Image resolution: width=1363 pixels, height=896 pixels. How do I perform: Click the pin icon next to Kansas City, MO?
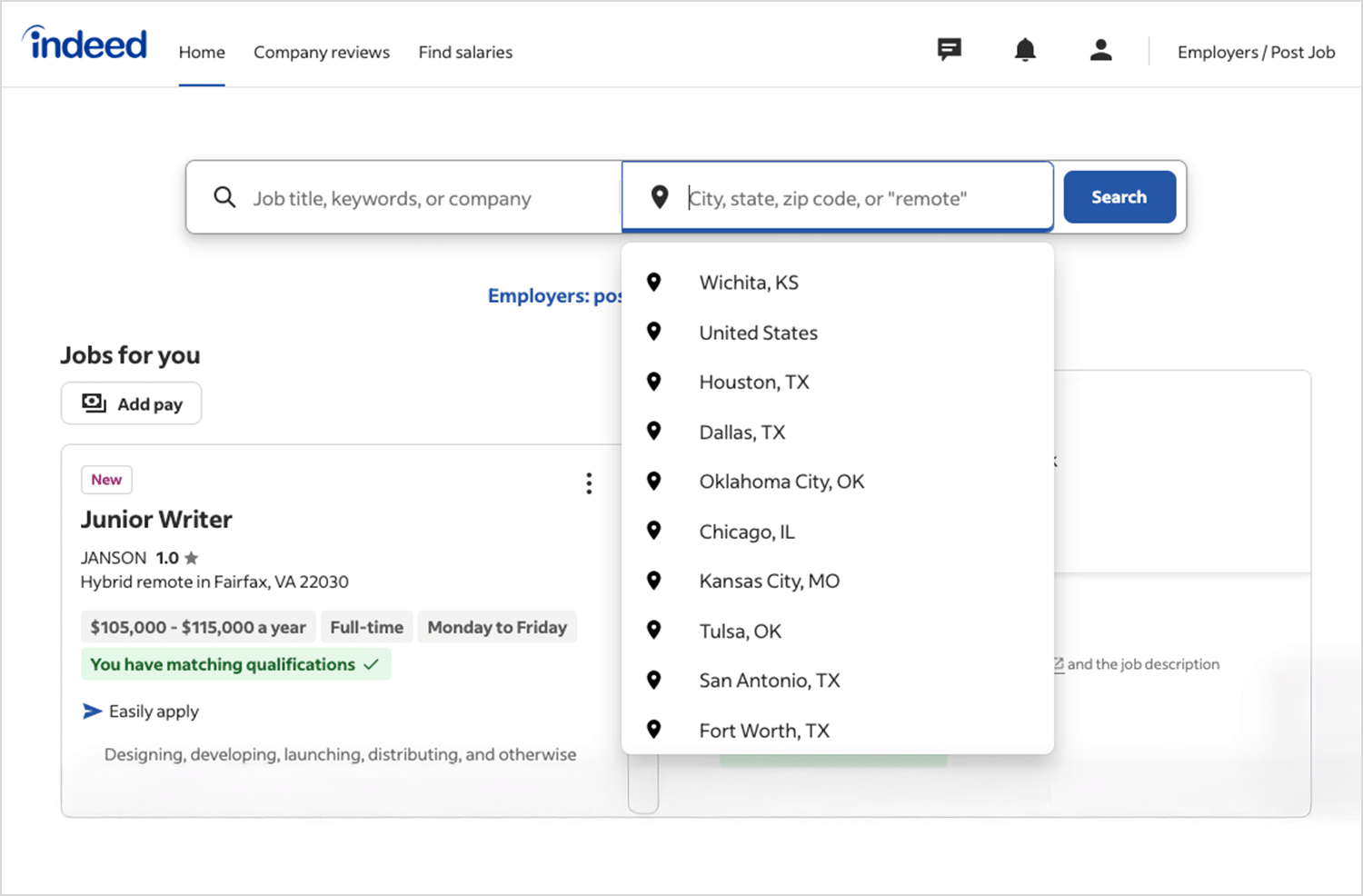tap(653, 580)
